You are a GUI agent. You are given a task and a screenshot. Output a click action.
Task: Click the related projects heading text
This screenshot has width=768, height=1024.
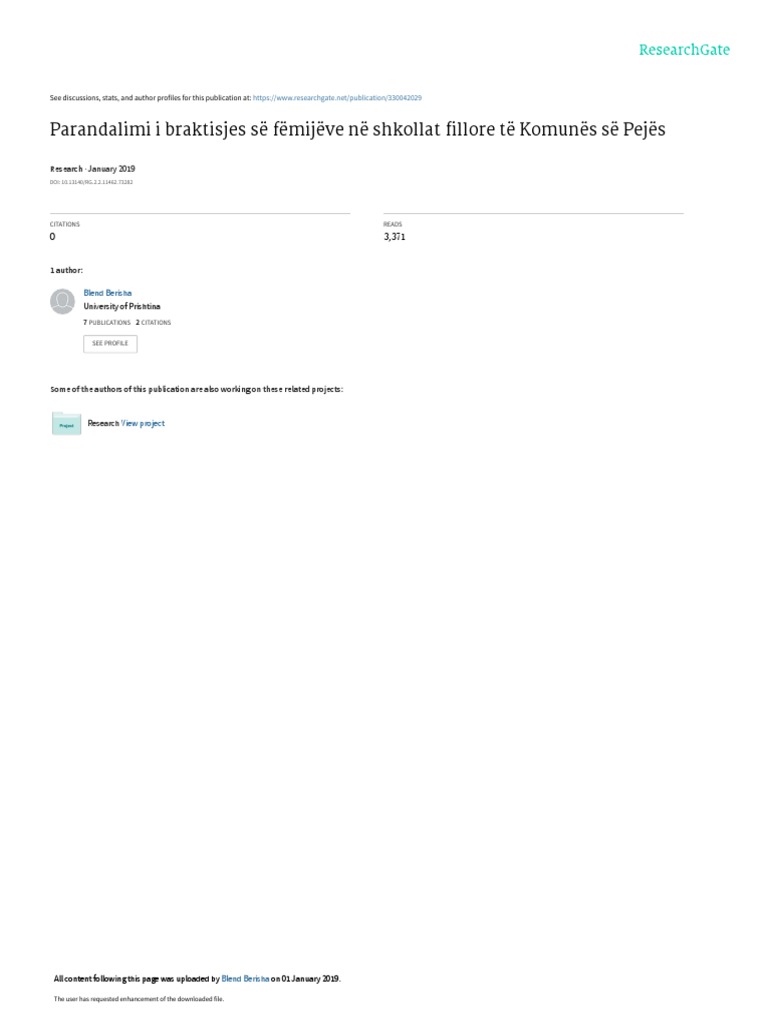pyautogui.click(x=197, y=389)
